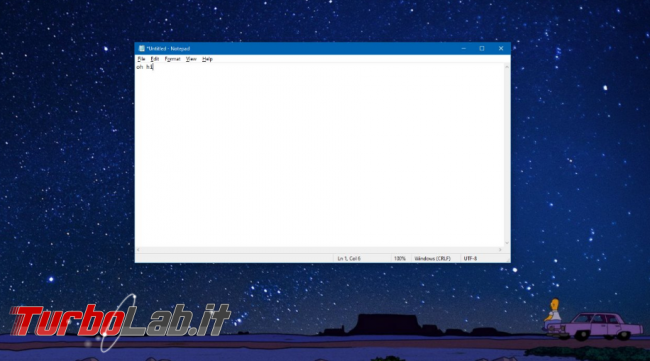
Task: Click the UTF-8 encoding status entry
Action: click(470, 259)
